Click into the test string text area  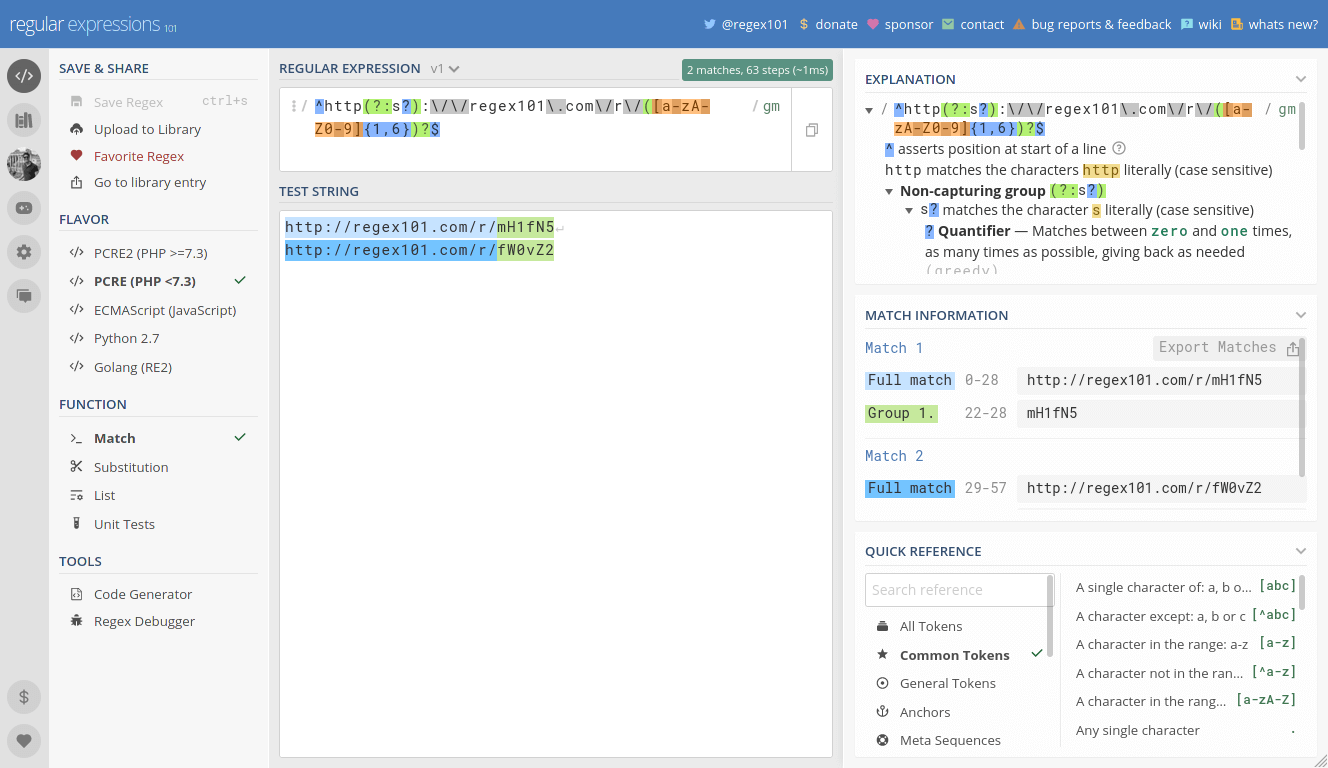click(x=556, y=484)
